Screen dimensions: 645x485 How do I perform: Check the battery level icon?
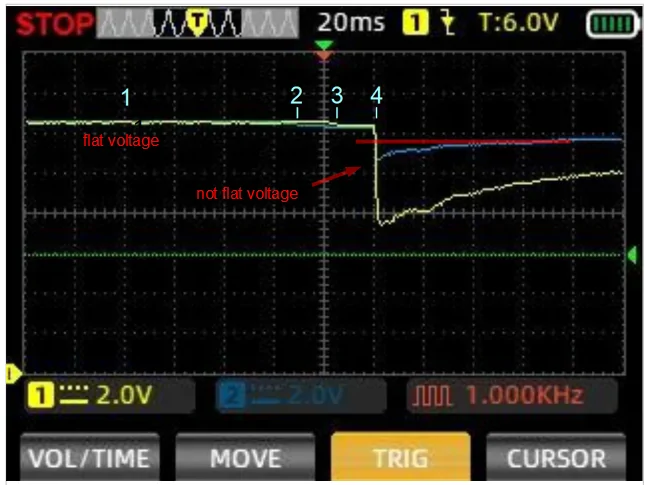coord(612,24)
